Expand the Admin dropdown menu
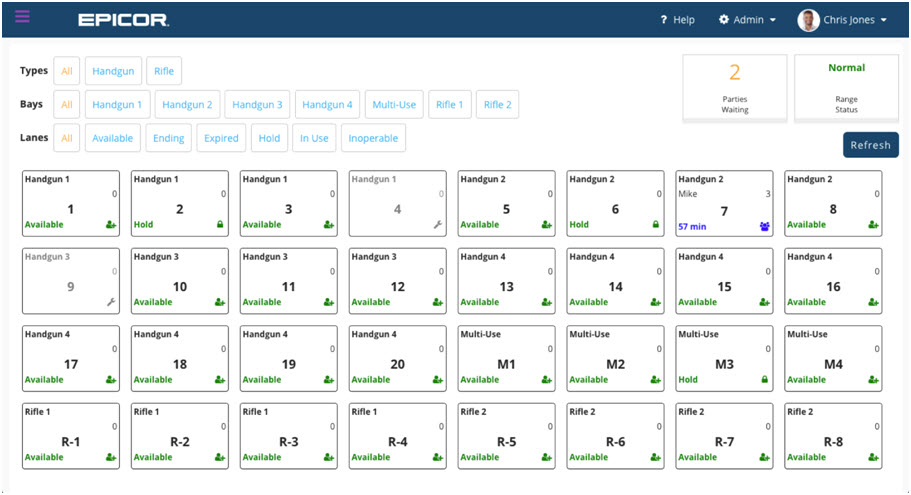This screenshot has height=495, width=911. 747,20
